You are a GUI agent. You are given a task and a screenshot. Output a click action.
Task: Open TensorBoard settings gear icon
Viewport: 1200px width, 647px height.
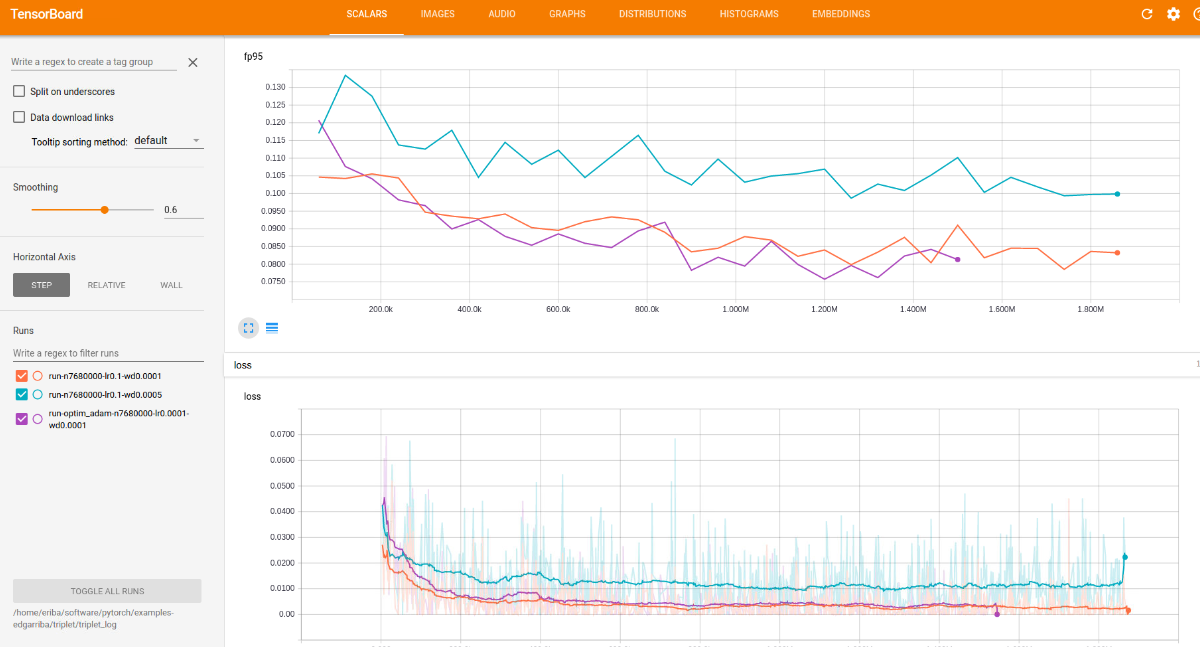pyautogui.click(x=1174, y=14)
